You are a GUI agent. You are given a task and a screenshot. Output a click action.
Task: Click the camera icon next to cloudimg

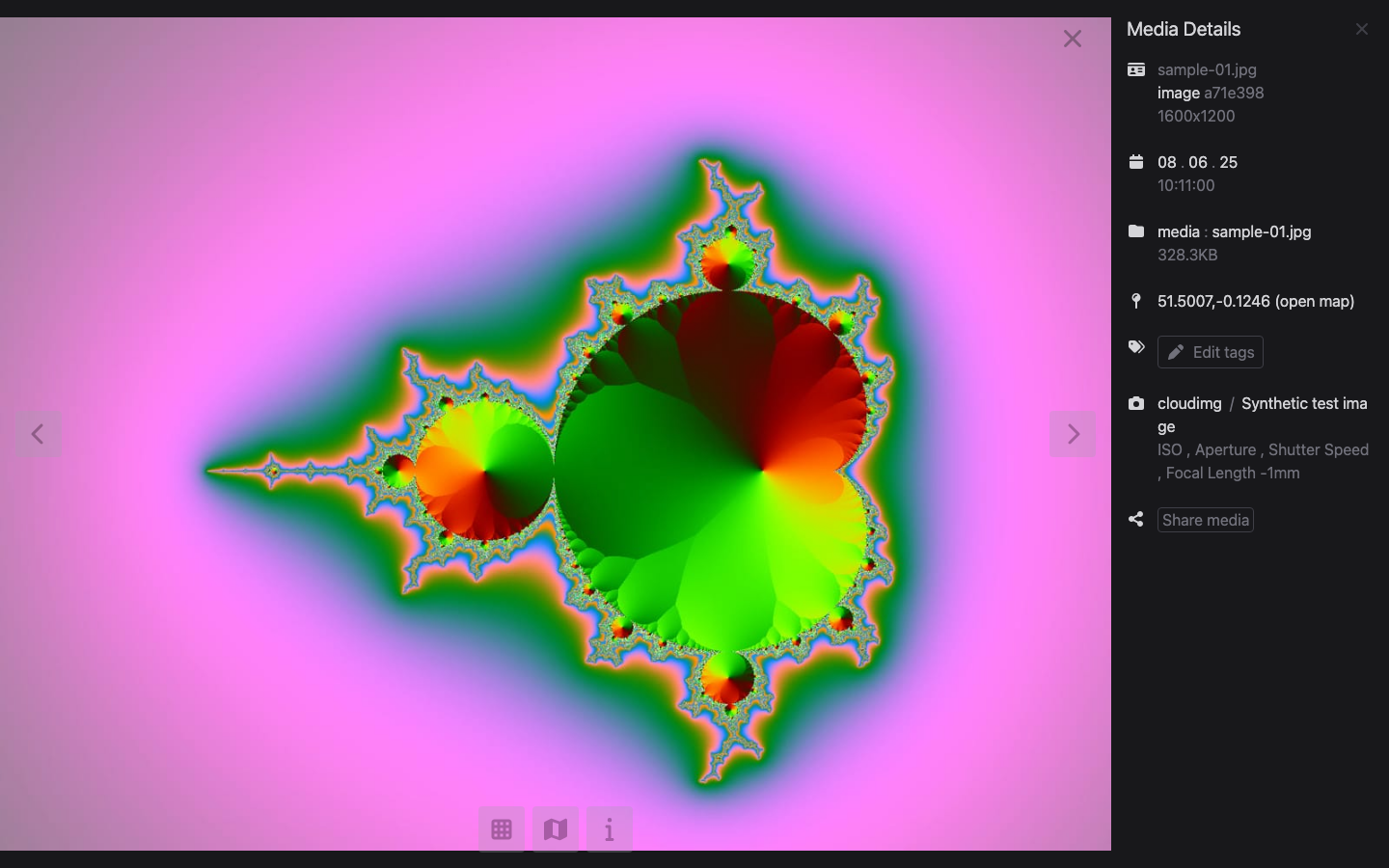click(1136, 403)
